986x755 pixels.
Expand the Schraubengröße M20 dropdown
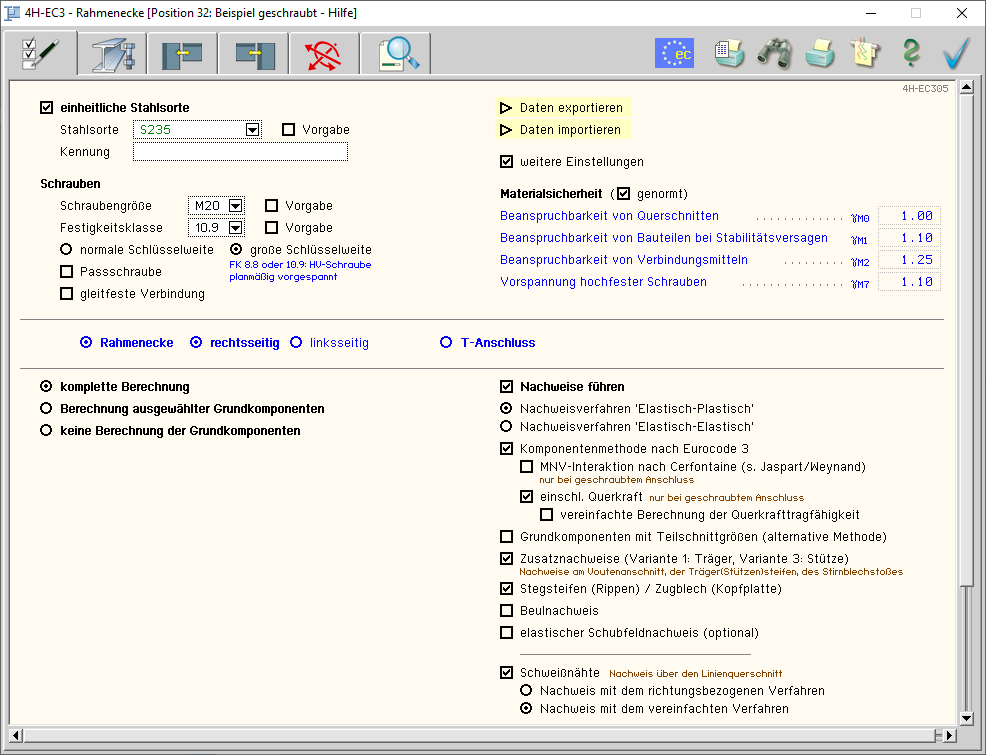tap(236, 206)
